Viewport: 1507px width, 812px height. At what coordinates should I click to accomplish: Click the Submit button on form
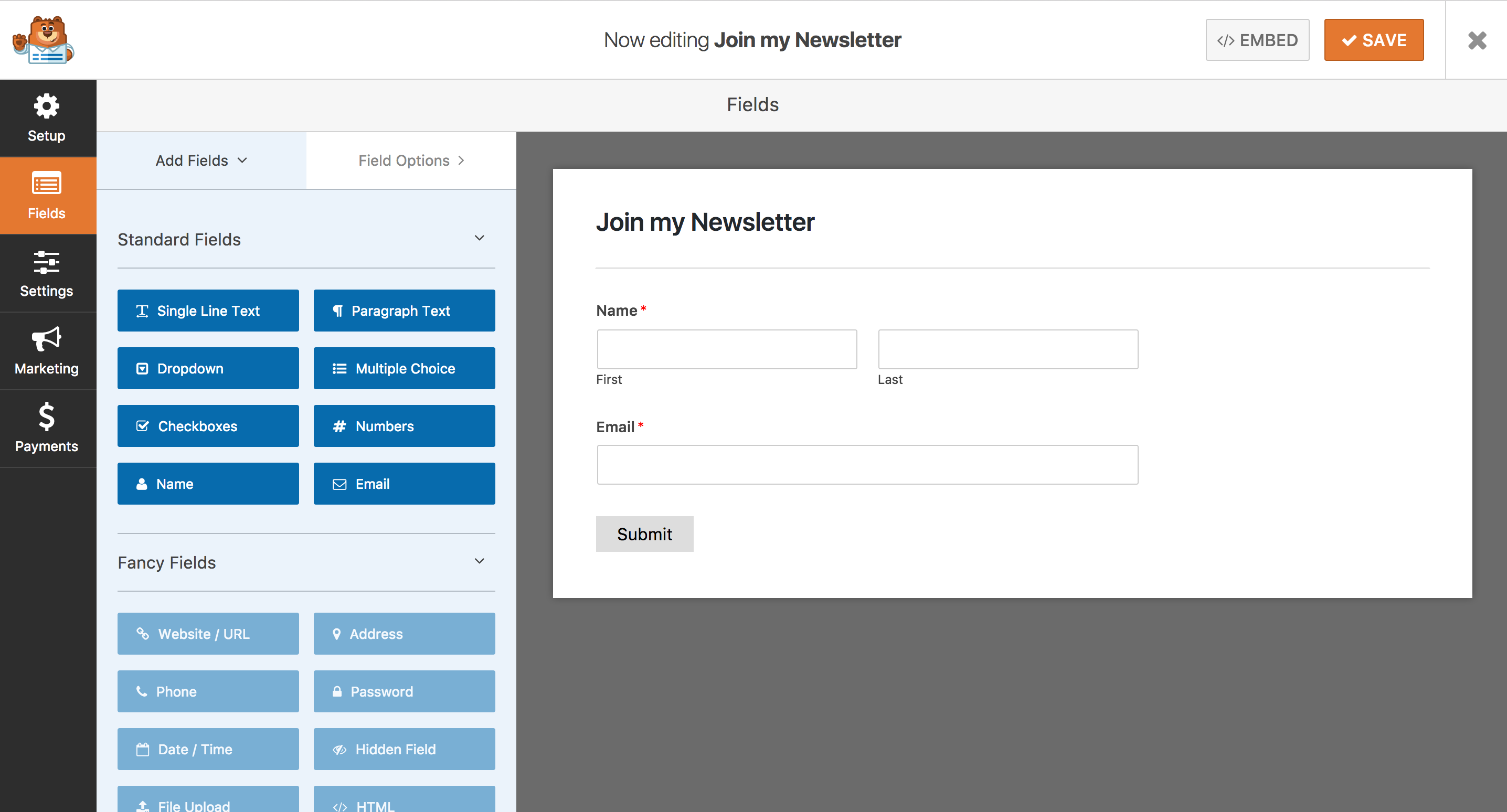[x=645, y=533]
